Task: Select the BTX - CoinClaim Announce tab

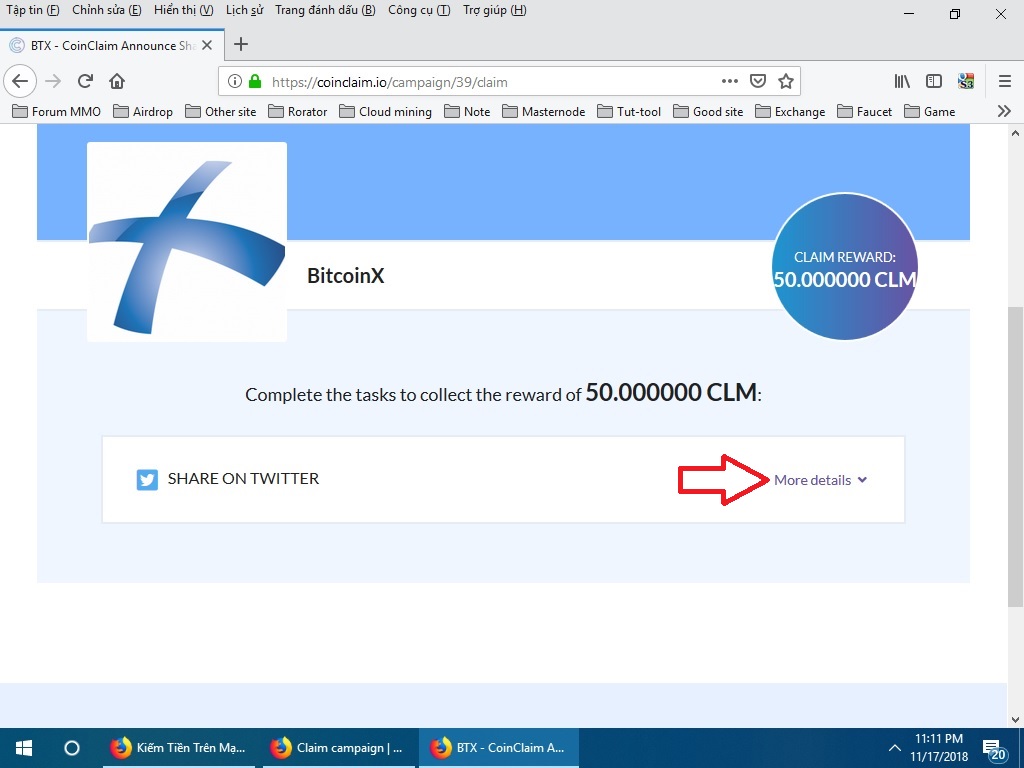Action: [112, 45]
